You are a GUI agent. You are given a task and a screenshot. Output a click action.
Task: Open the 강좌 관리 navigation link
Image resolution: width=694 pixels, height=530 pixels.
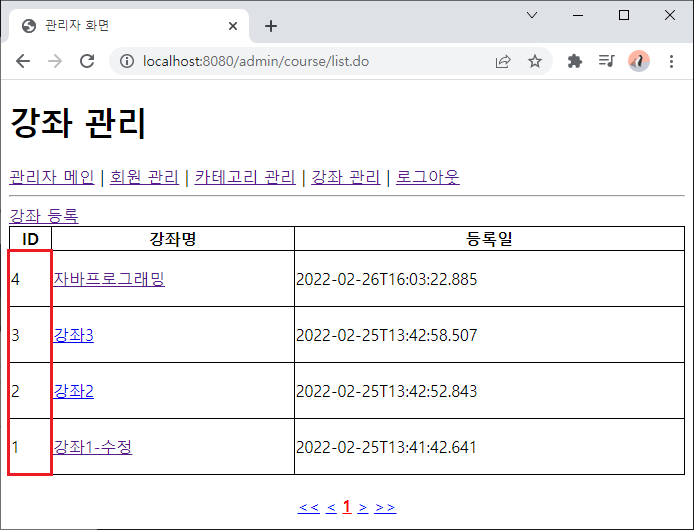coord(346,177)
